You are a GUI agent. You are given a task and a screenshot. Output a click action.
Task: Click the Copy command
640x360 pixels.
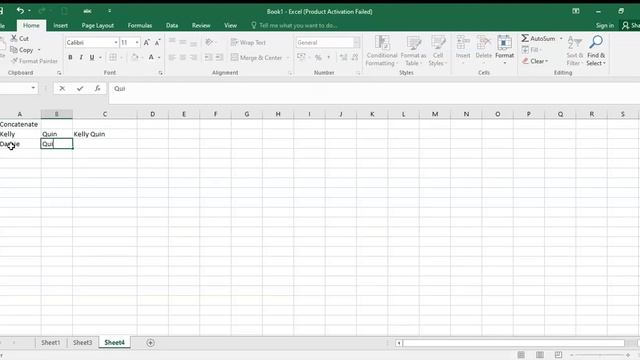(22, 50)
